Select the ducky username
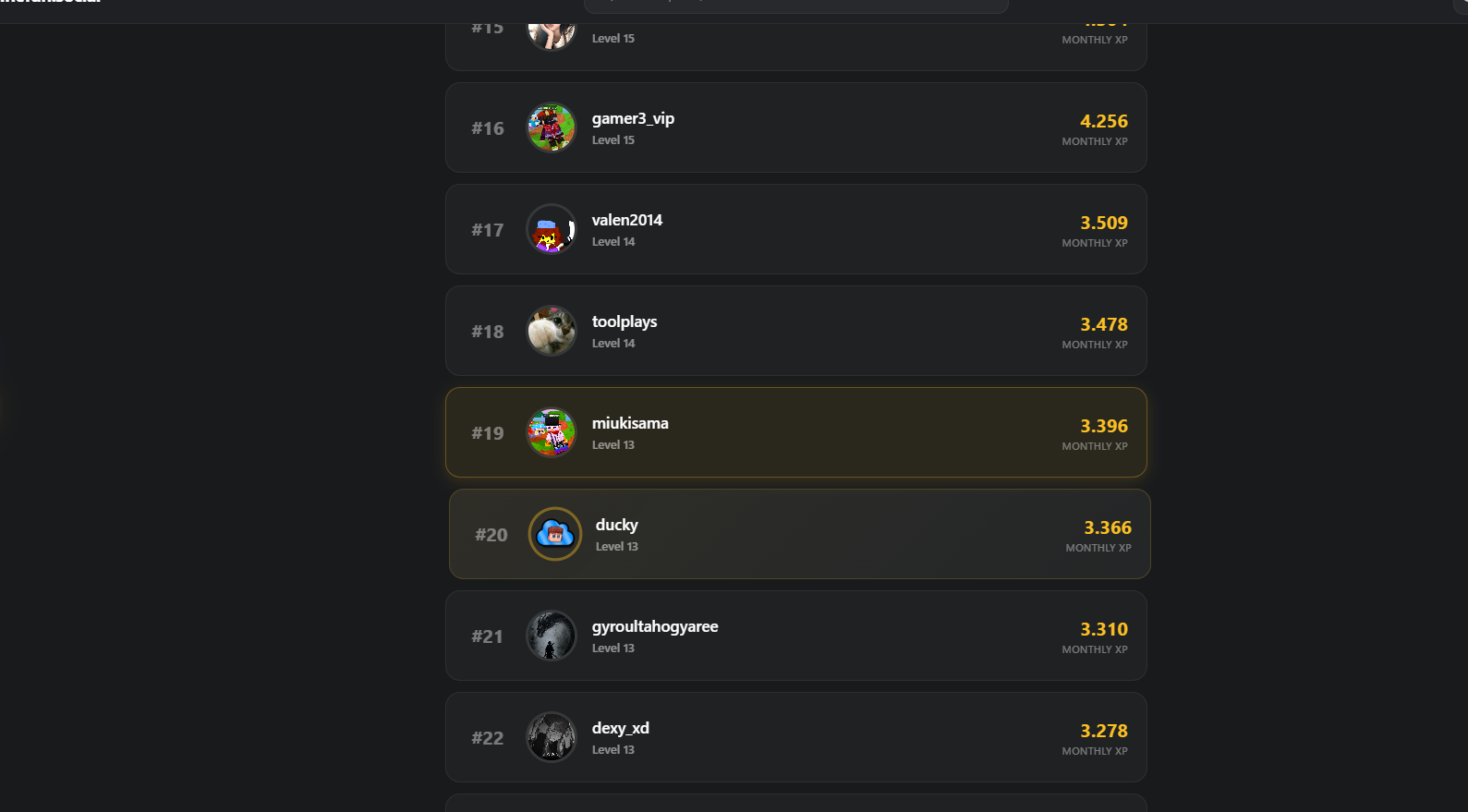Viewport: 1468px width, 812px height. click(616, 525)
